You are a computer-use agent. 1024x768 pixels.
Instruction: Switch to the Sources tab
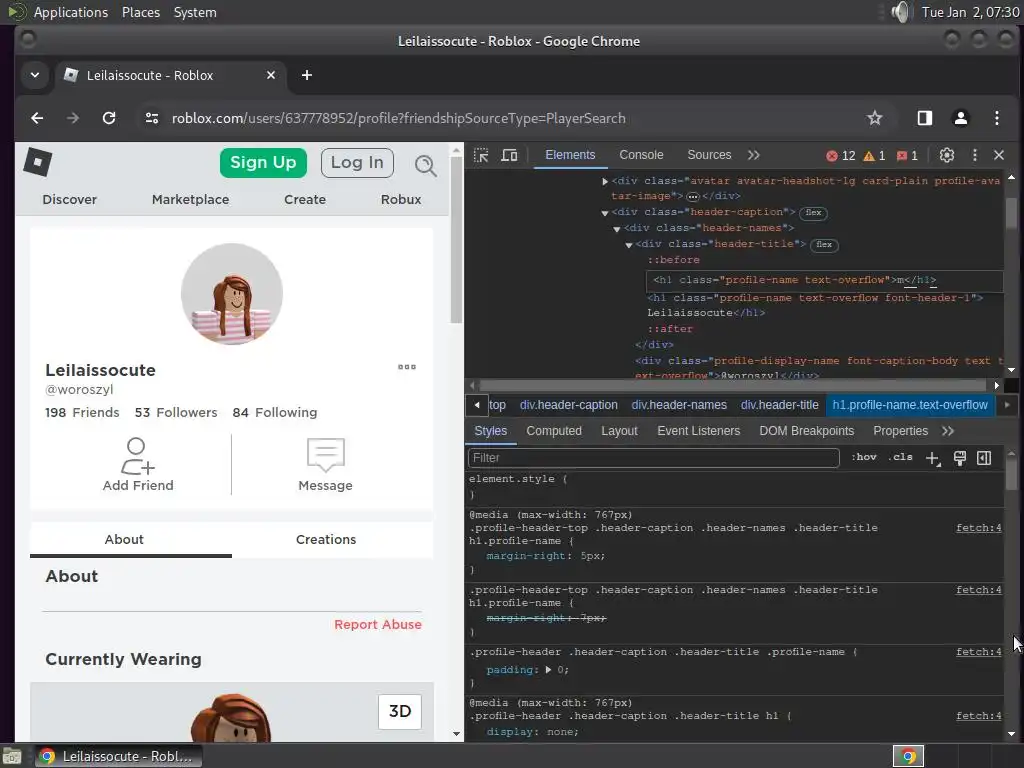point(709,155)
